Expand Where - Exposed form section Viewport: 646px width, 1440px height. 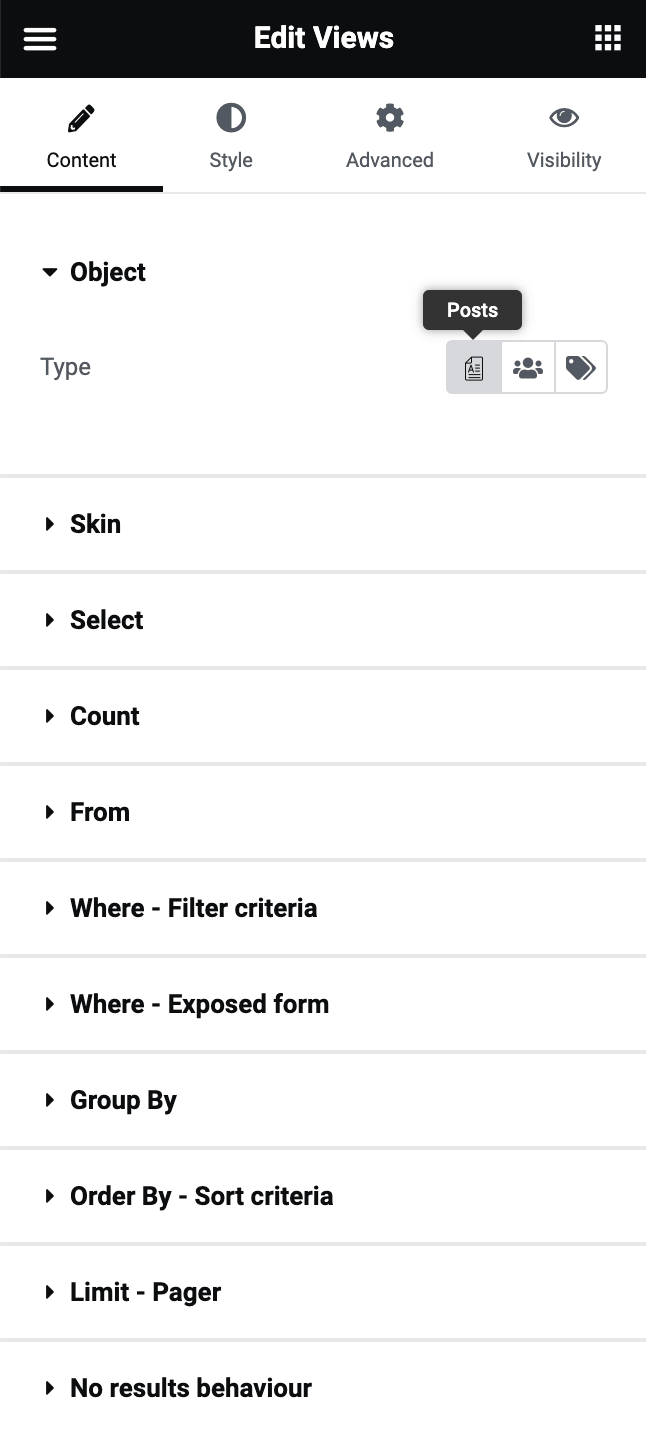[199, 1004]
